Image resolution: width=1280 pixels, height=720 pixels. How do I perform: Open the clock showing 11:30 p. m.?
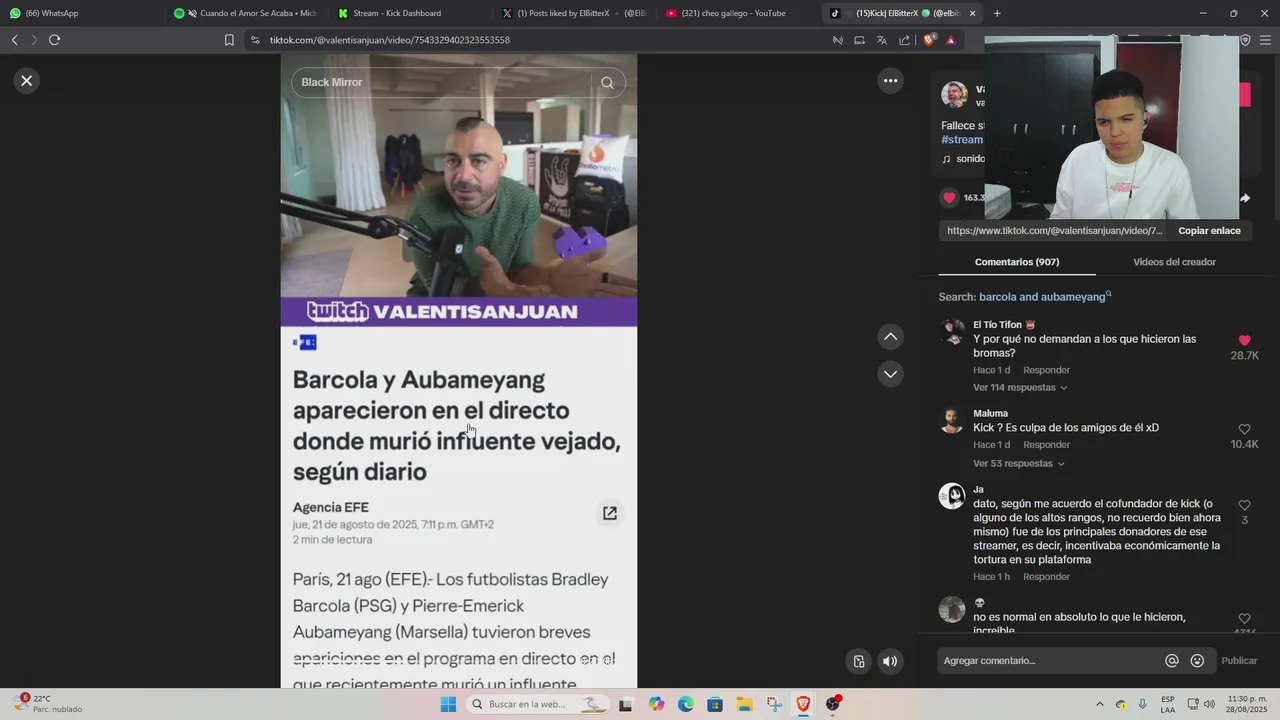[1245, 704]
